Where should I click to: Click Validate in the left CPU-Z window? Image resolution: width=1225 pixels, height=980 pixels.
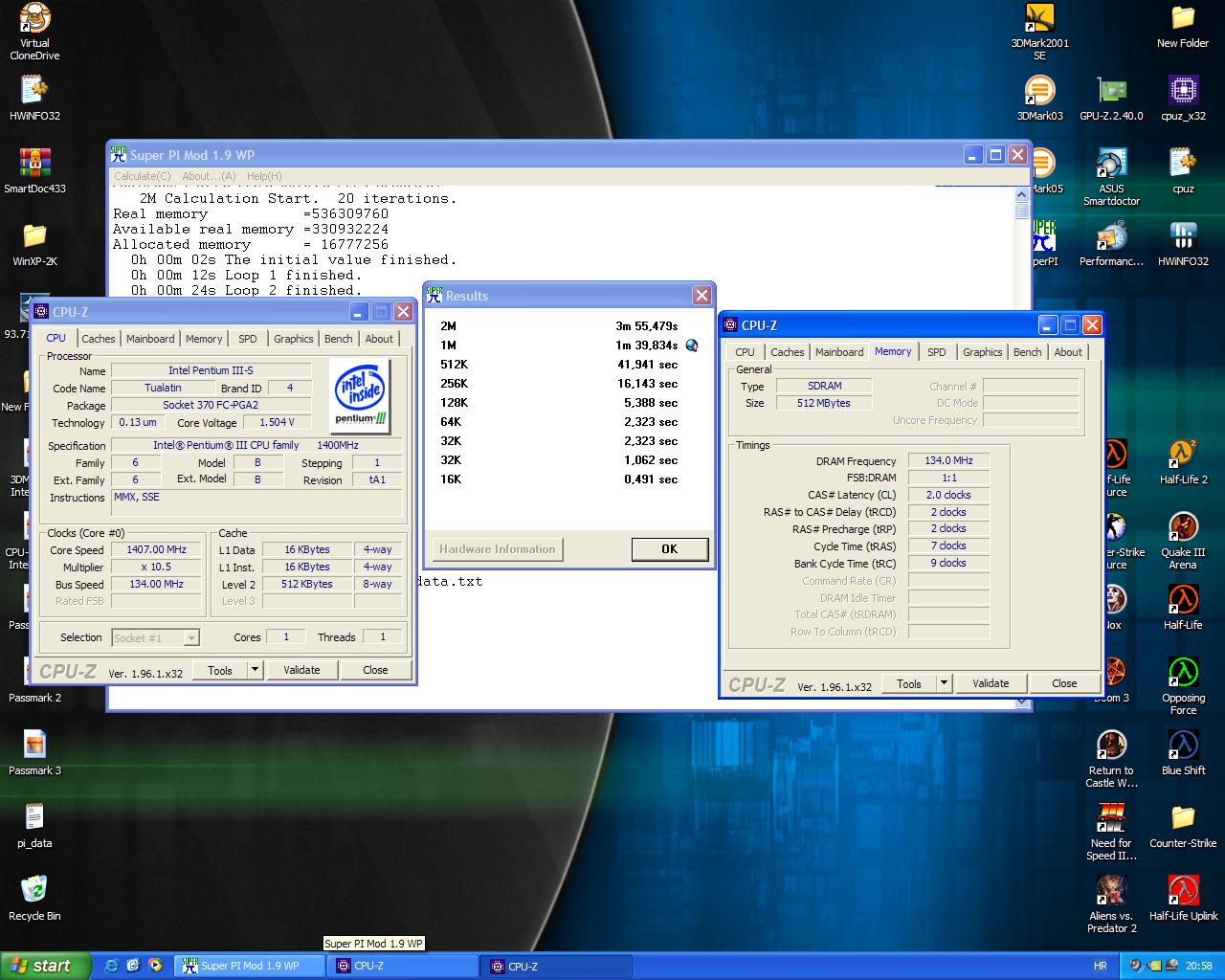(x=301, y=670)
